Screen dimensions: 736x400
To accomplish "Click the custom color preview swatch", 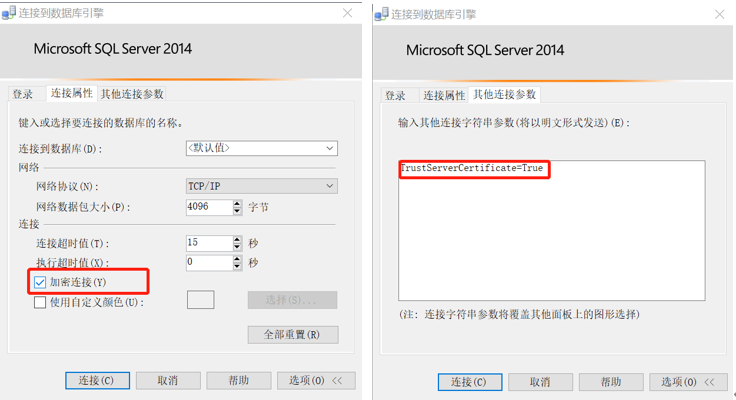I will point(200,300).
